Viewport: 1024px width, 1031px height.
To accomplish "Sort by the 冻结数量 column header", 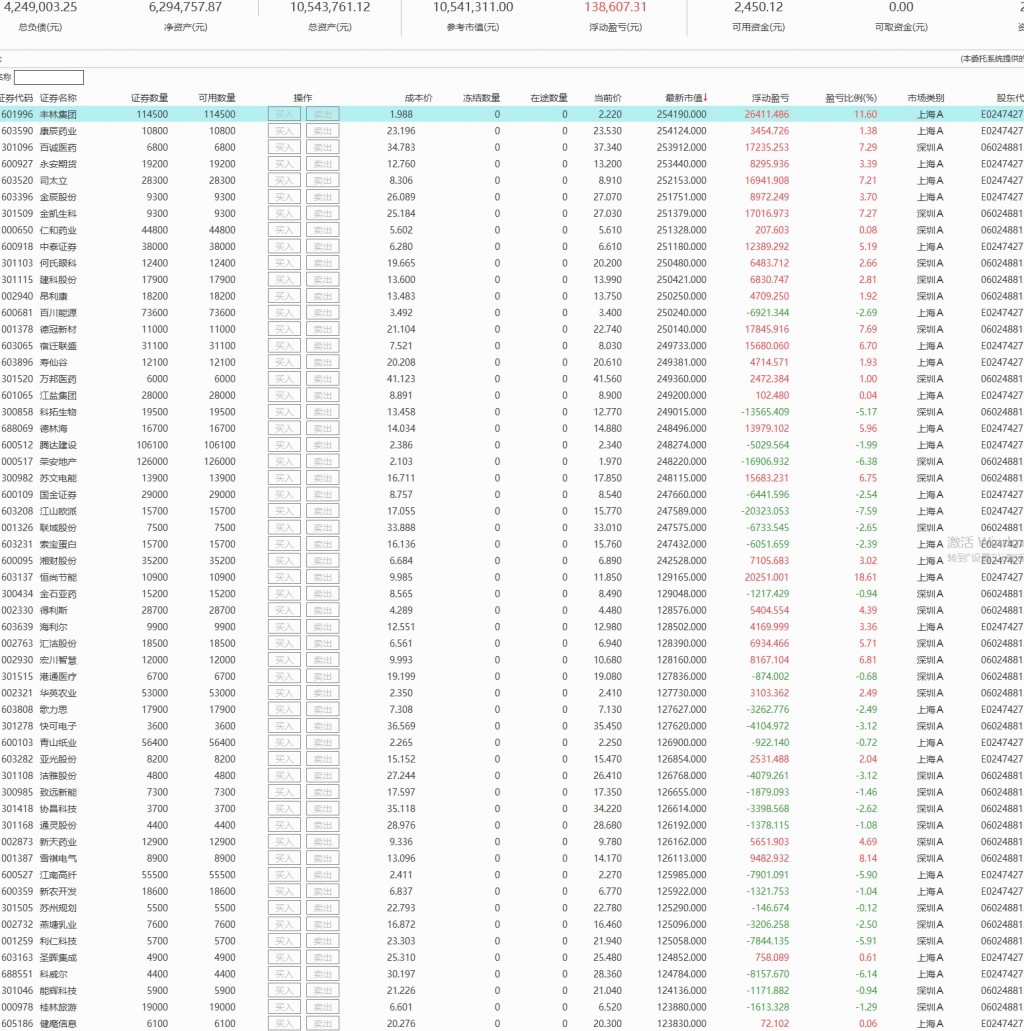I will pyautogui.click(x=481, y=98).
